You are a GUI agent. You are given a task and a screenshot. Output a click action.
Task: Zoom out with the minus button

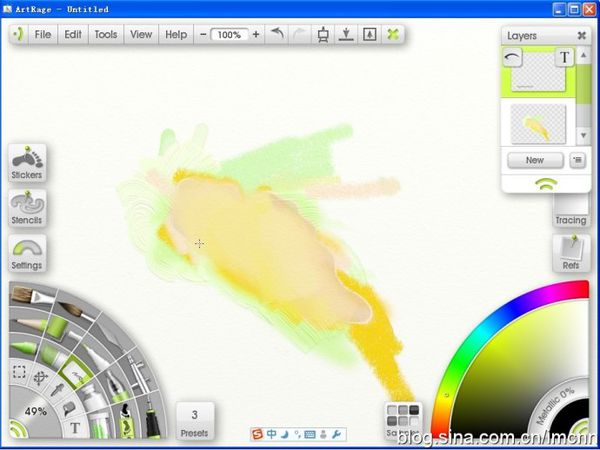click(x=203, y=34)
